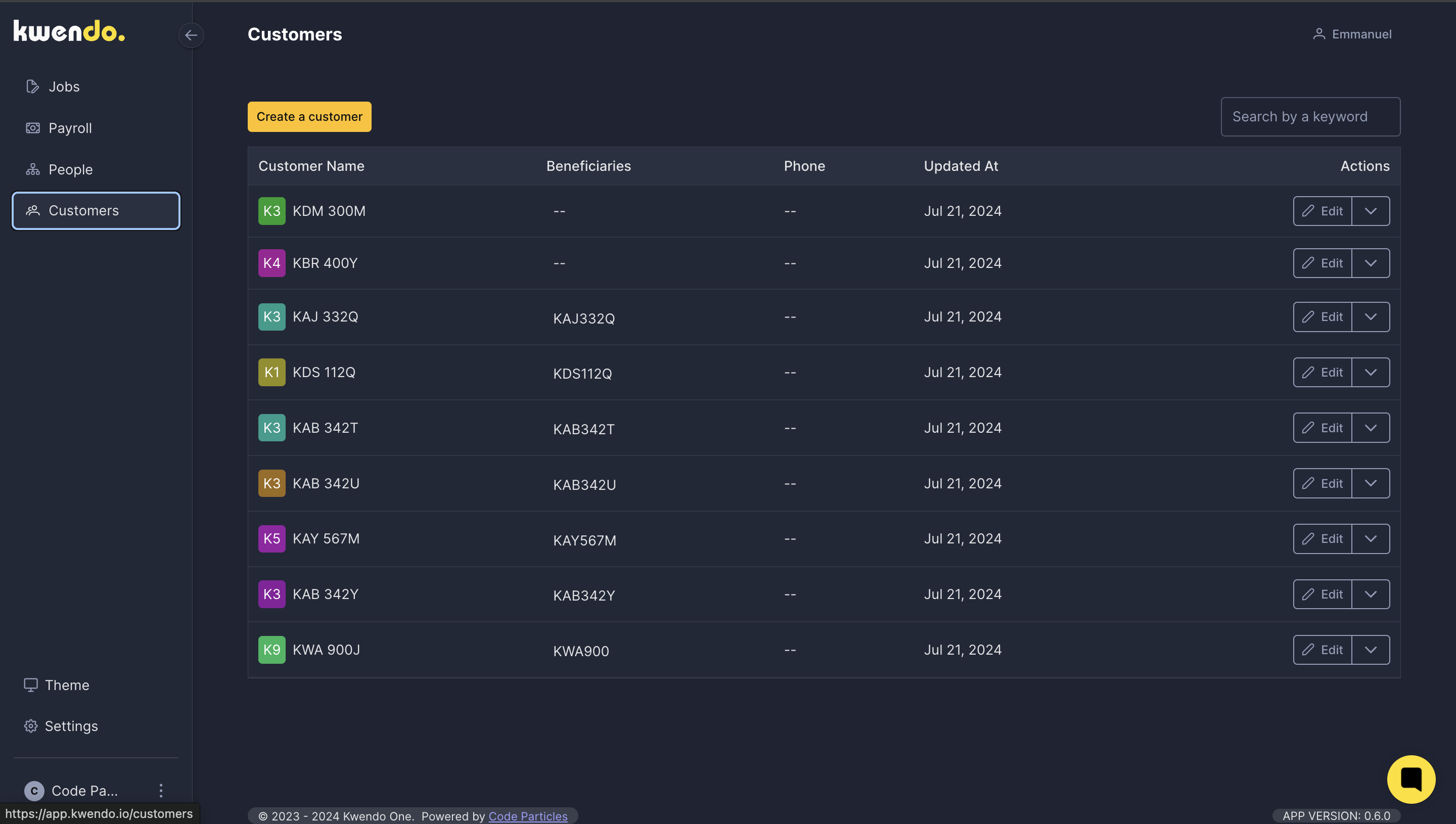The height and width of the screenshot is (824, 1456).
Task: Go to Payroll section
Action: (70, 128)
